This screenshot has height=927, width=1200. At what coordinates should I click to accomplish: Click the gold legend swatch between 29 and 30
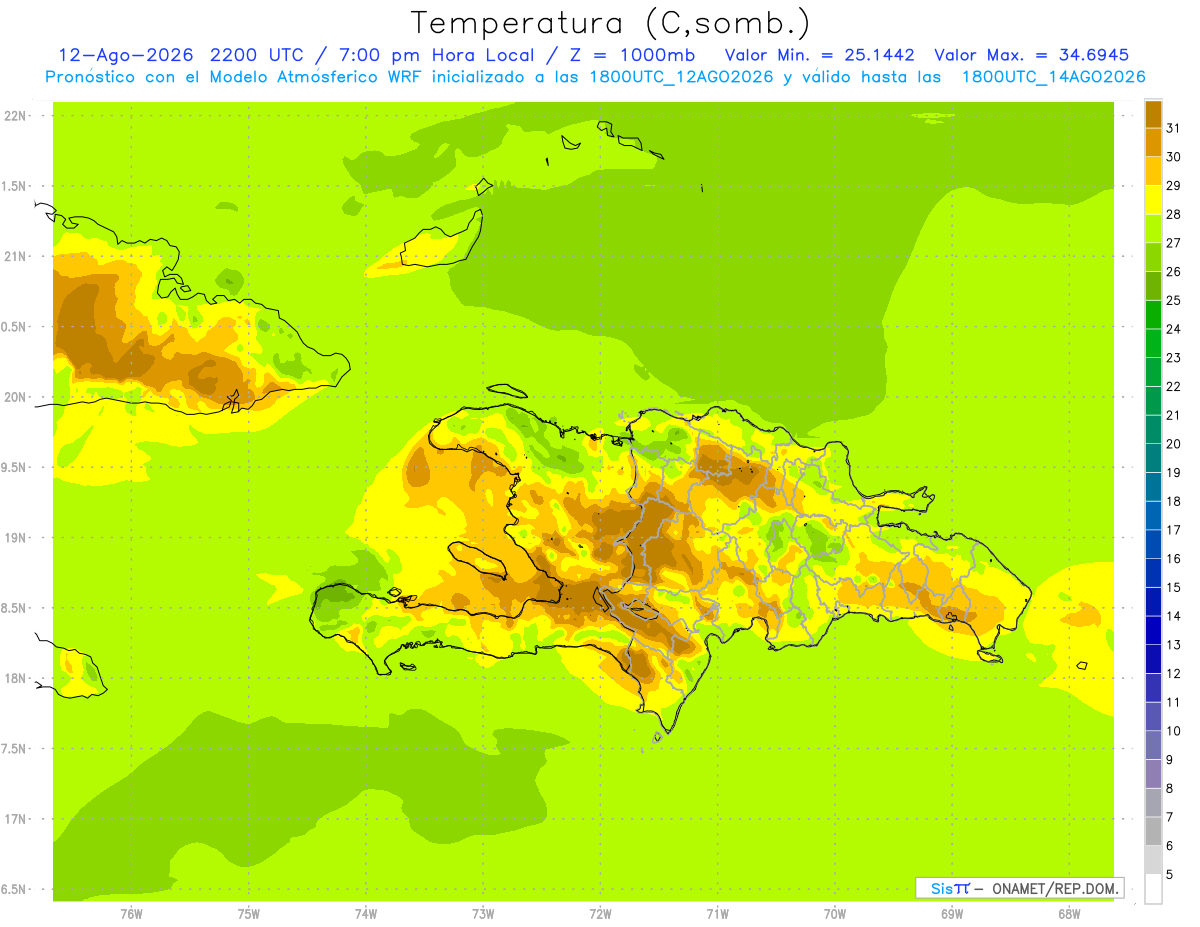[1153, 171]
